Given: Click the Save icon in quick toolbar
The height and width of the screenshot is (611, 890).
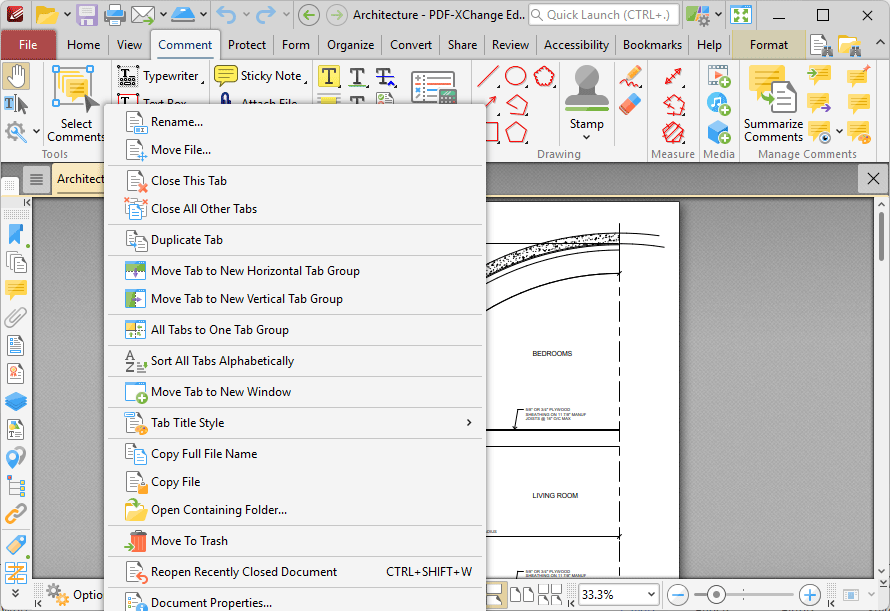Looking at the screenshot, I should coord(87,15).
